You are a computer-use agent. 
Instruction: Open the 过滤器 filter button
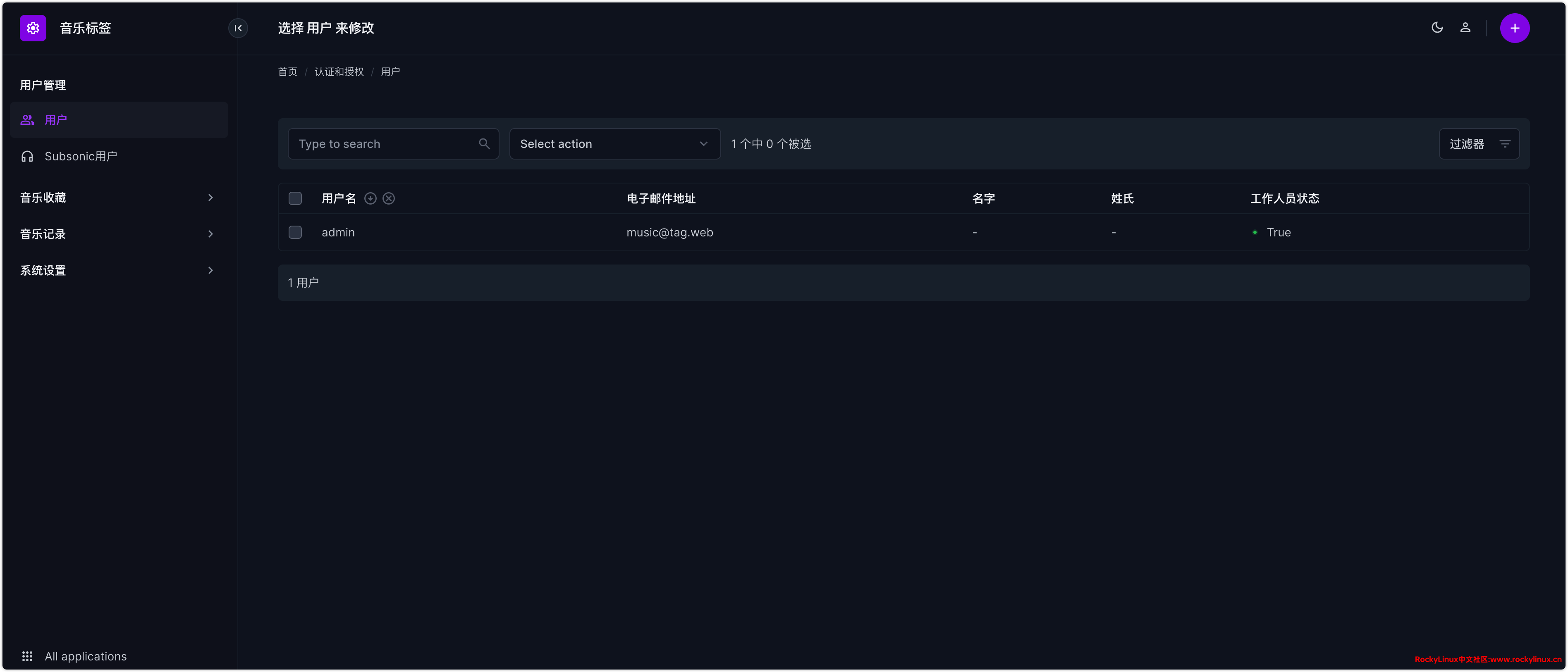(1479, 143)
